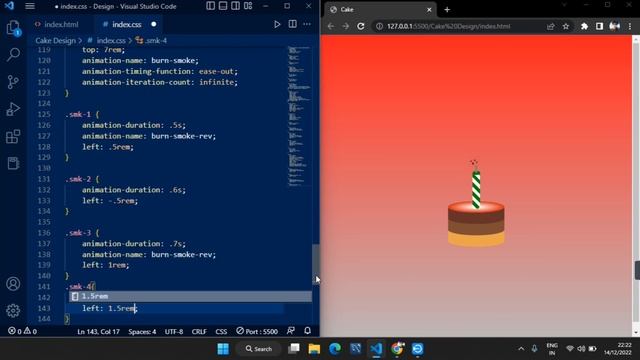Open the Windows Start menu
This screenshot has width=640, height=360.
click(x=223, y=349)
